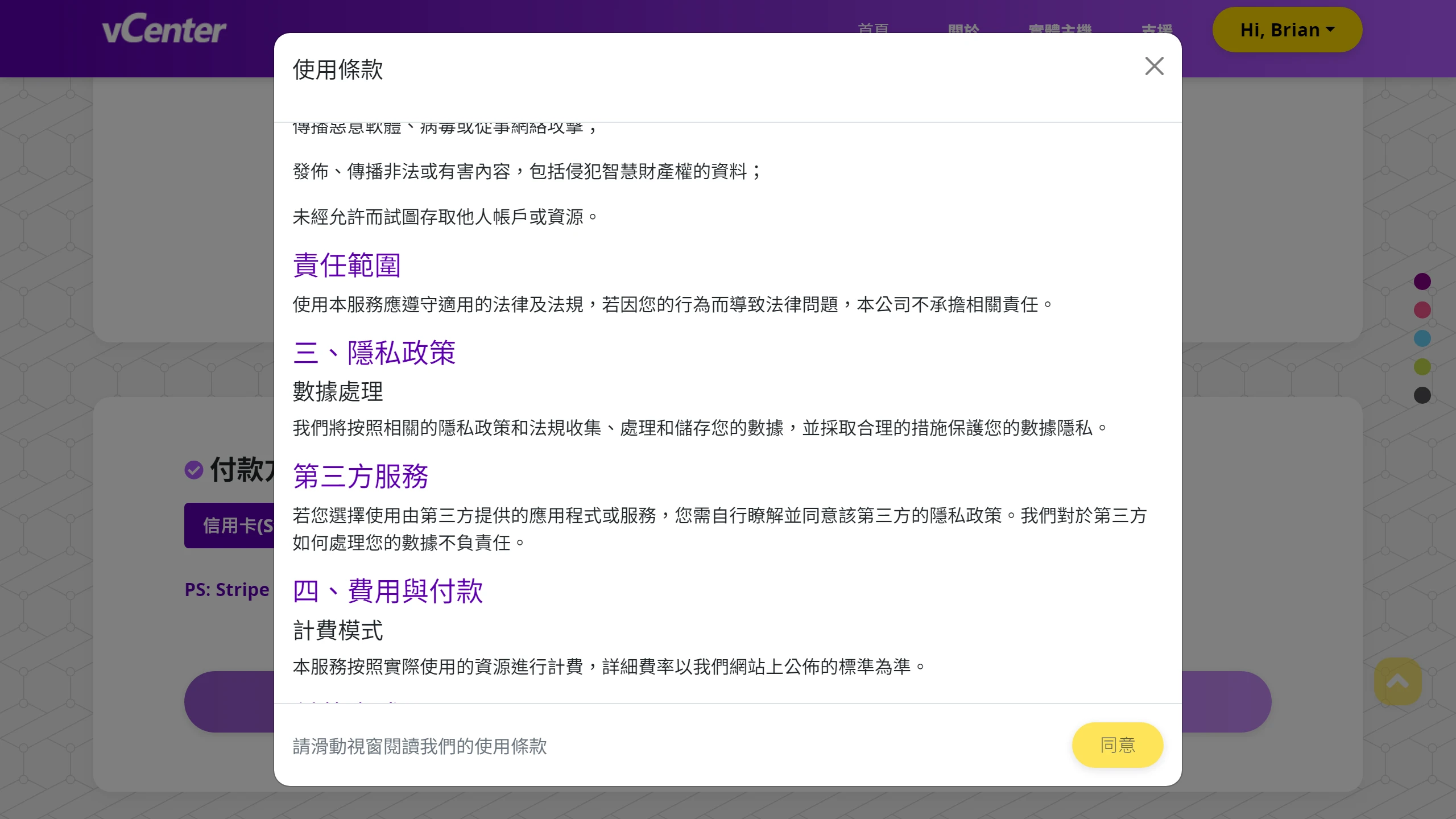Open the Hi, Brian account dropdown
The image size is (1456, 819).
coord(1287,30)
